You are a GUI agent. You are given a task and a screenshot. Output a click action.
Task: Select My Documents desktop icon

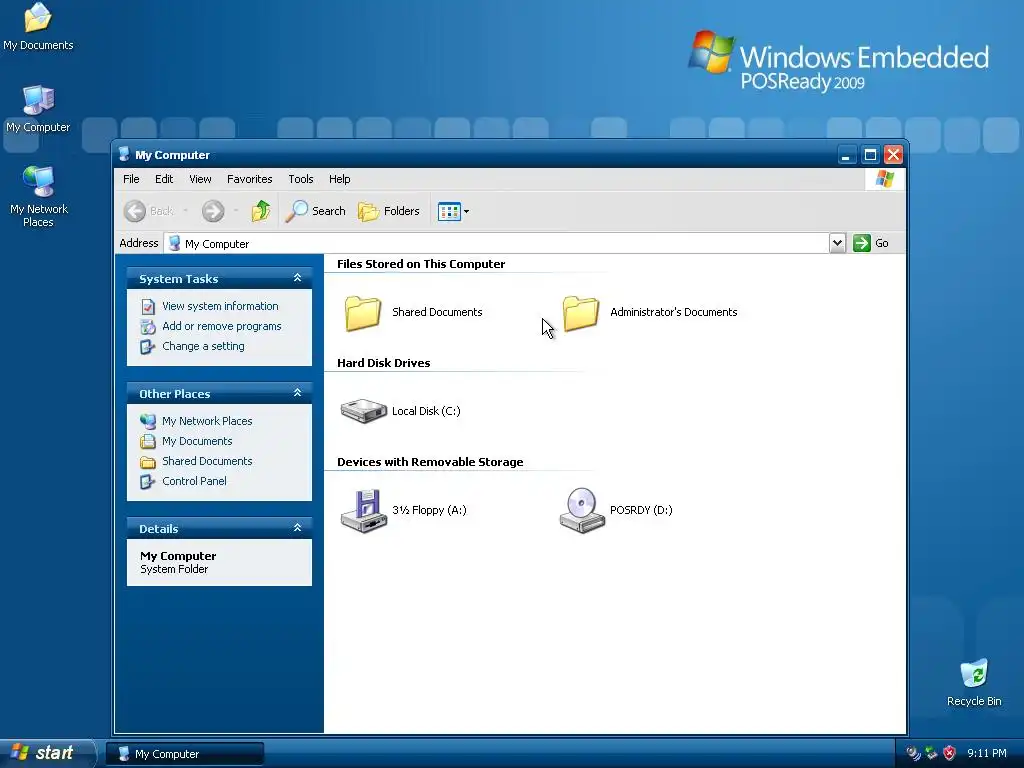tap(38, 26)
